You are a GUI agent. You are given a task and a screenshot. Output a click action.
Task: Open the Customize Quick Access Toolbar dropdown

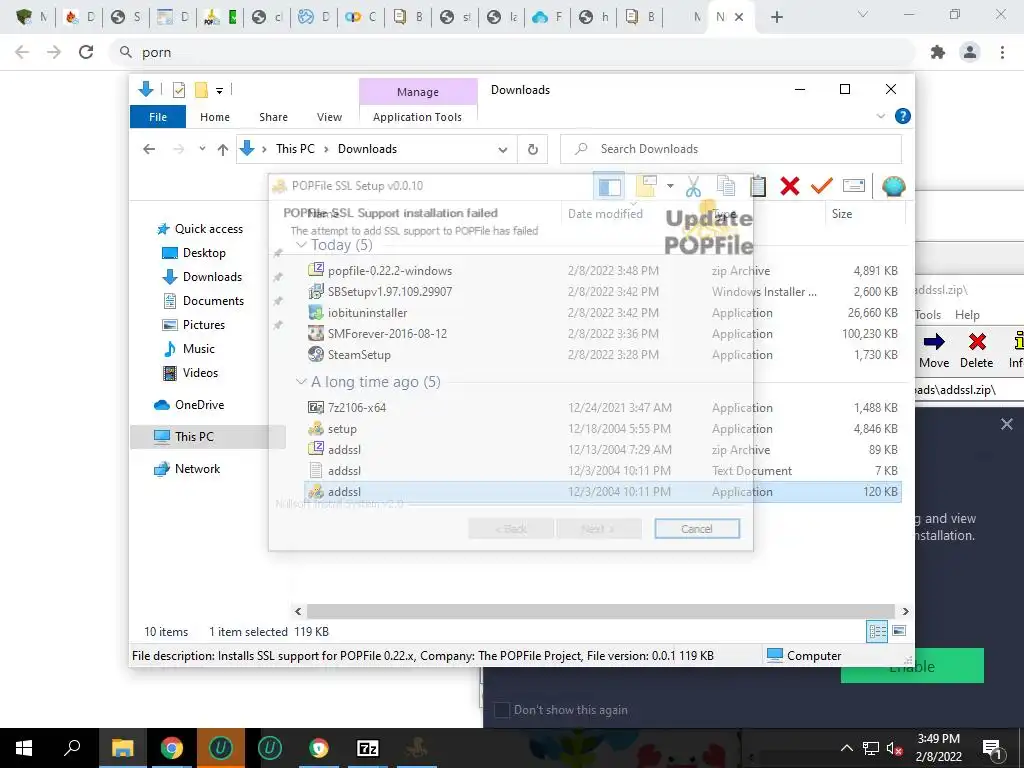[219, 91]
